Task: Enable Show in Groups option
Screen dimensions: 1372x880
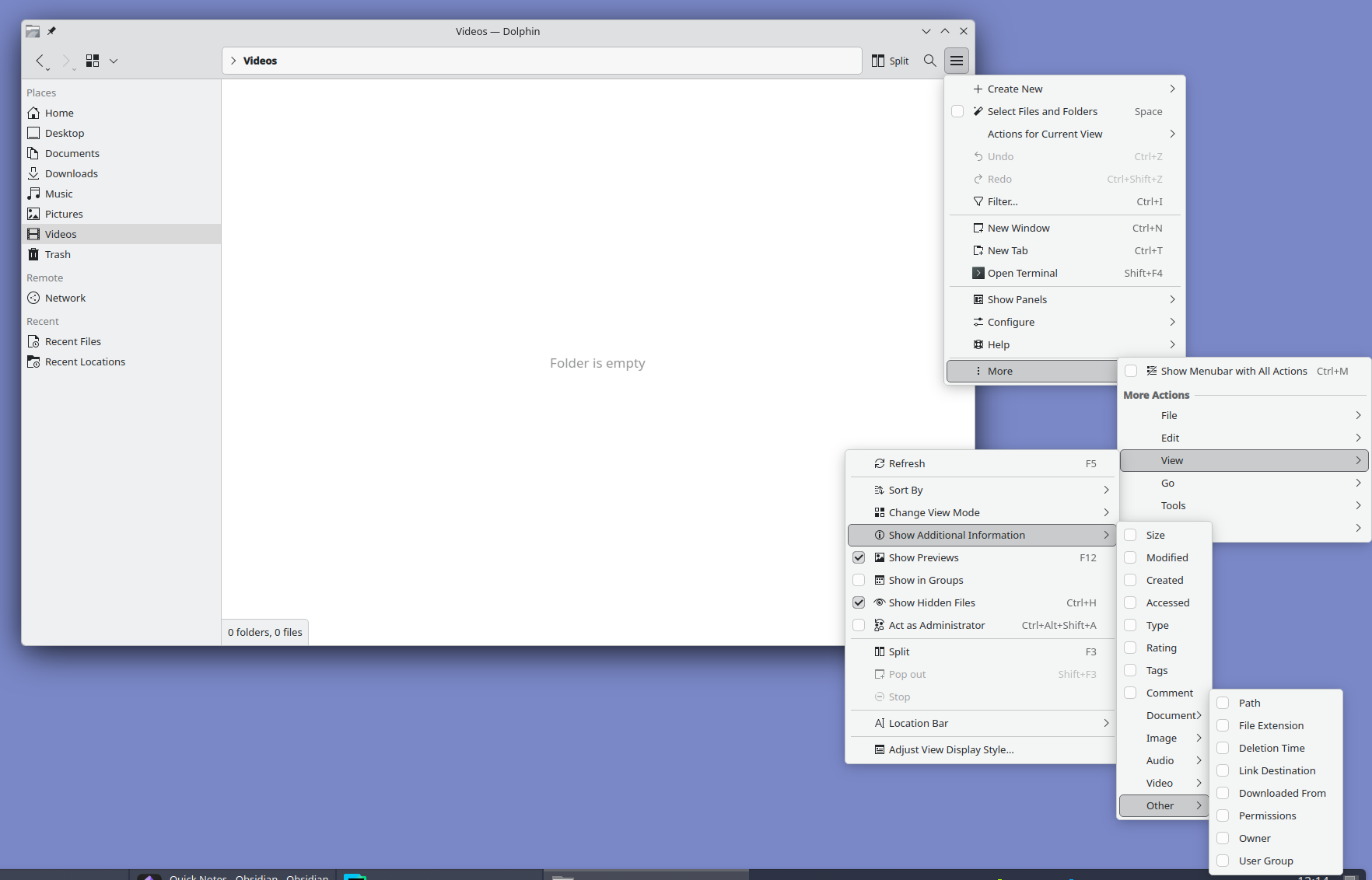Action: 859,580
